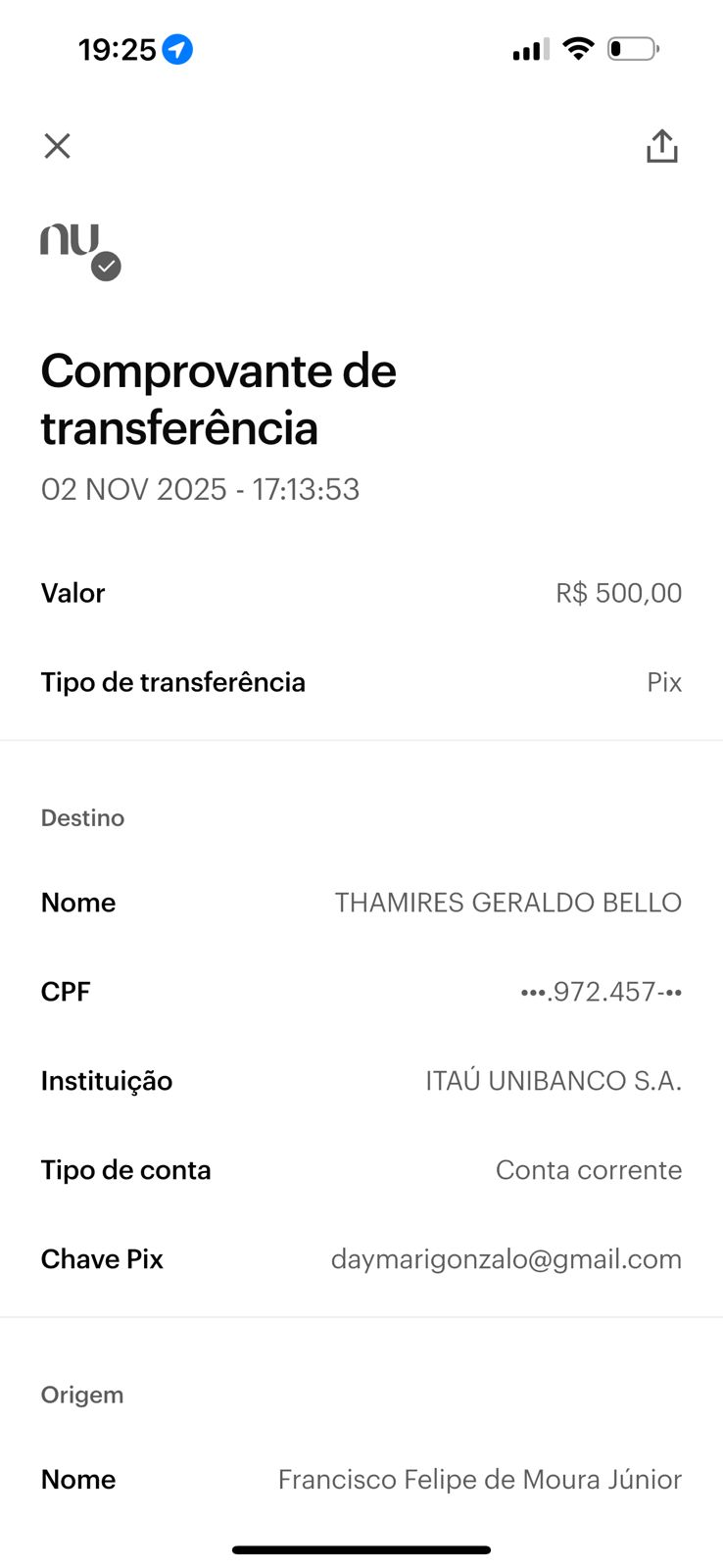Tap the masked CPF number
Viewport: 723px width, 1568px height.
coord(601,992)
